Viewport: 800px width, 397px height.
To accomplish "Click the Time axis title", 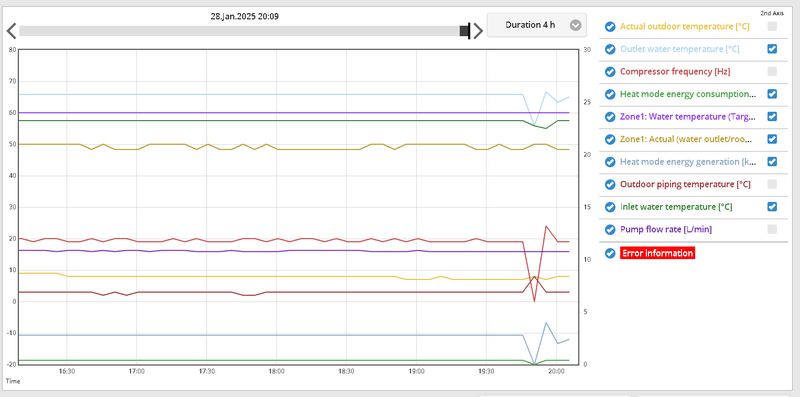I will pos(12,381).
